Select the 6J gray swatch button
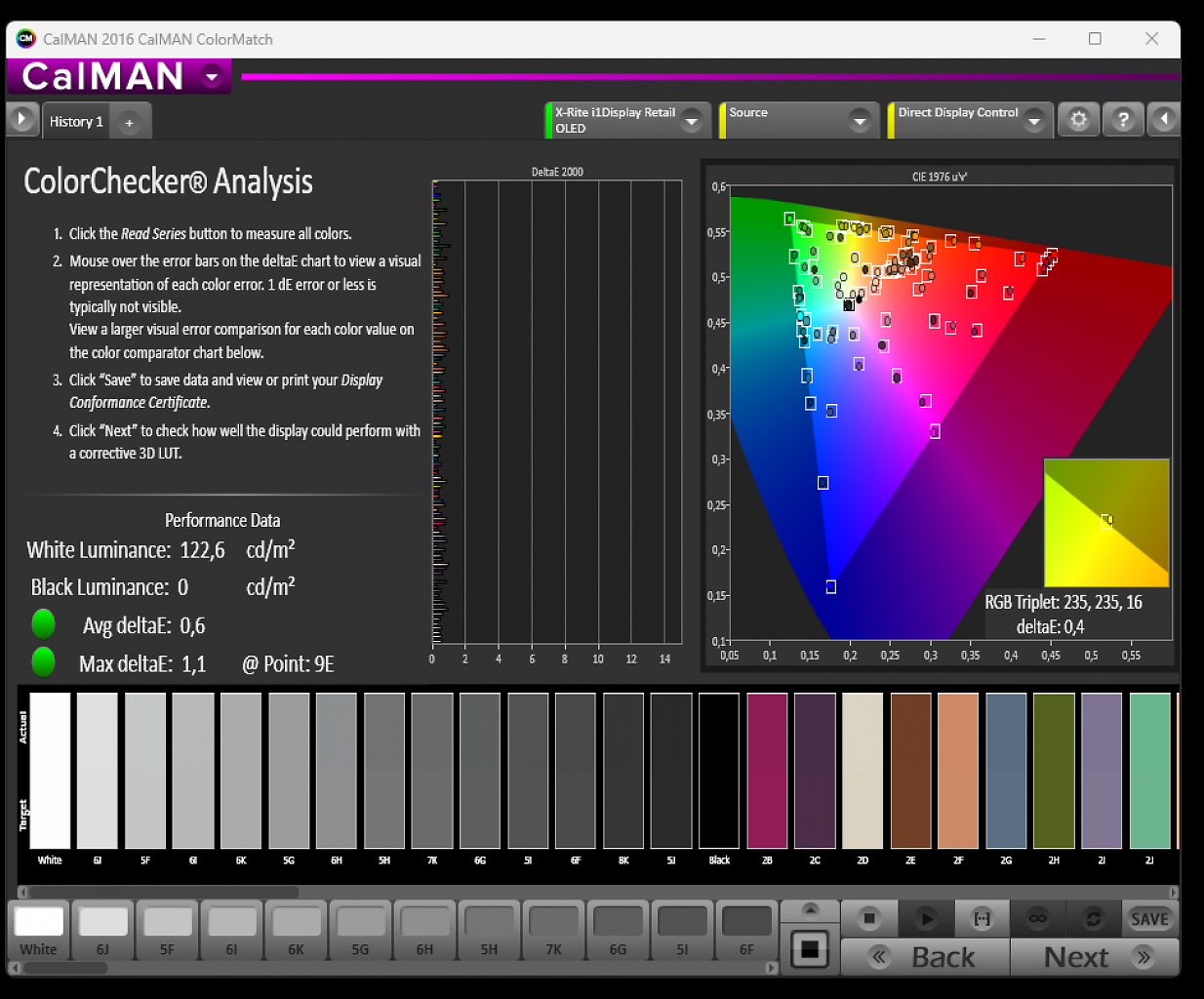 102,931
